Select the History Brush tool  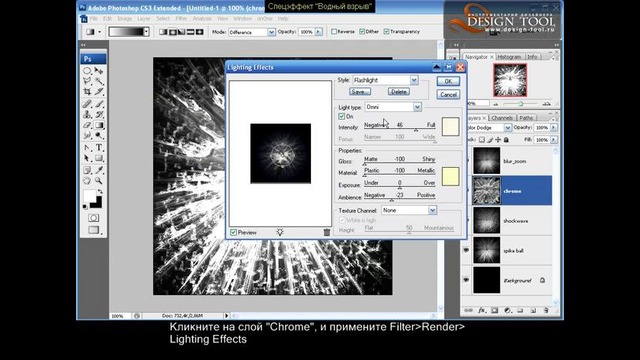point(99,114)
